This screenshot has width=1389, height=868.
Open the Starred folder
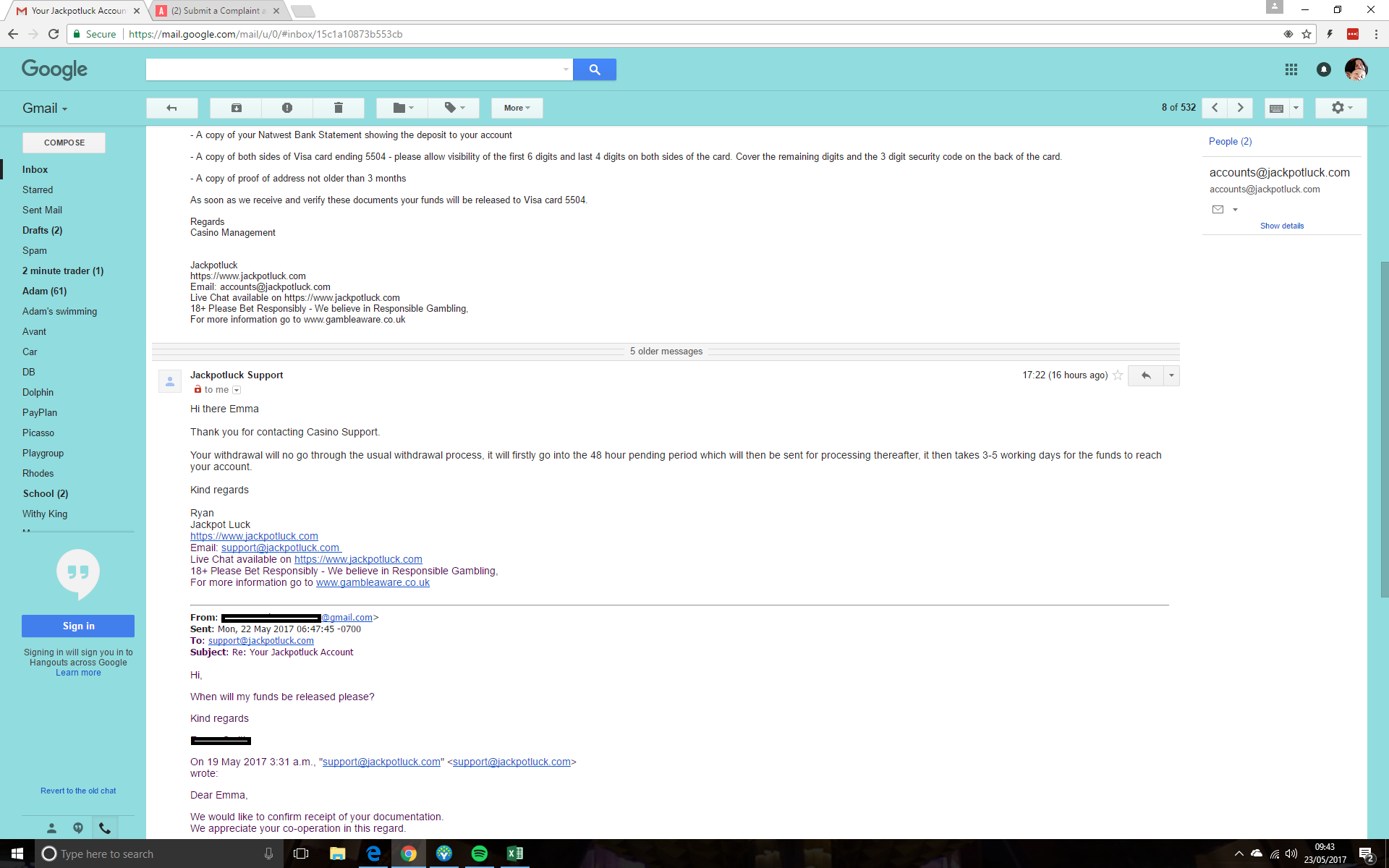[38, 190]
